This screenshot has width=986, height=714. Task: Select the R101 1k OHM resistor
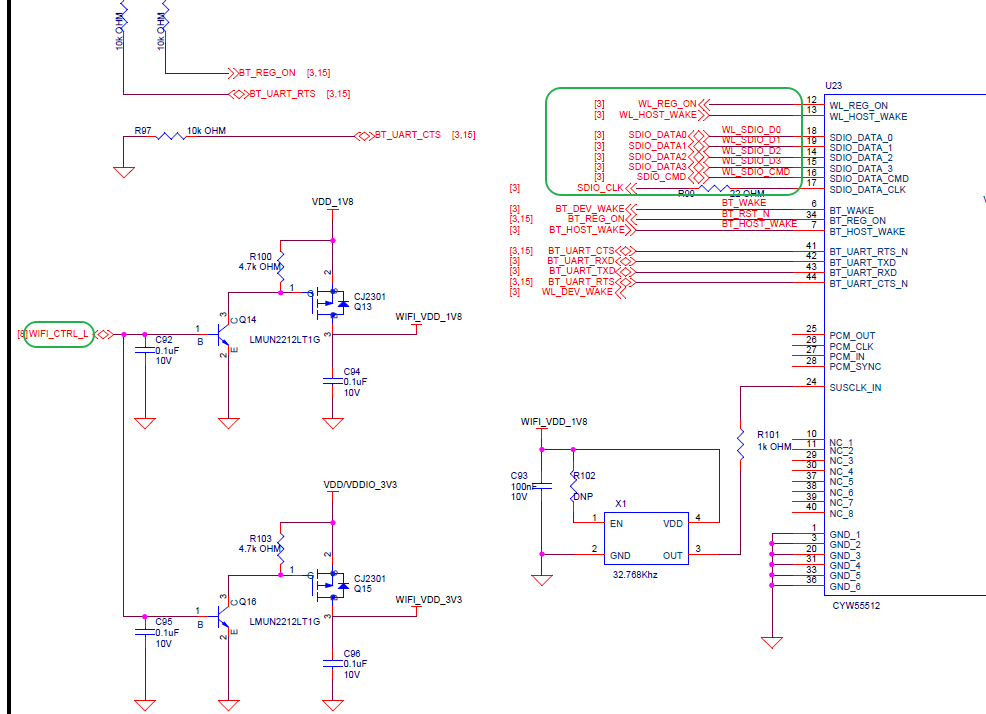click(x=739, y=443)
